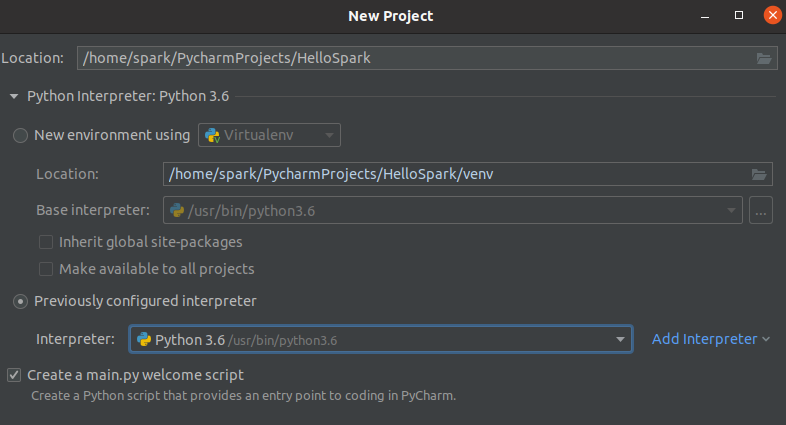The image size is (786, 425).
Task: Select Previously configured interpreter radio
Action: point(20,302)
